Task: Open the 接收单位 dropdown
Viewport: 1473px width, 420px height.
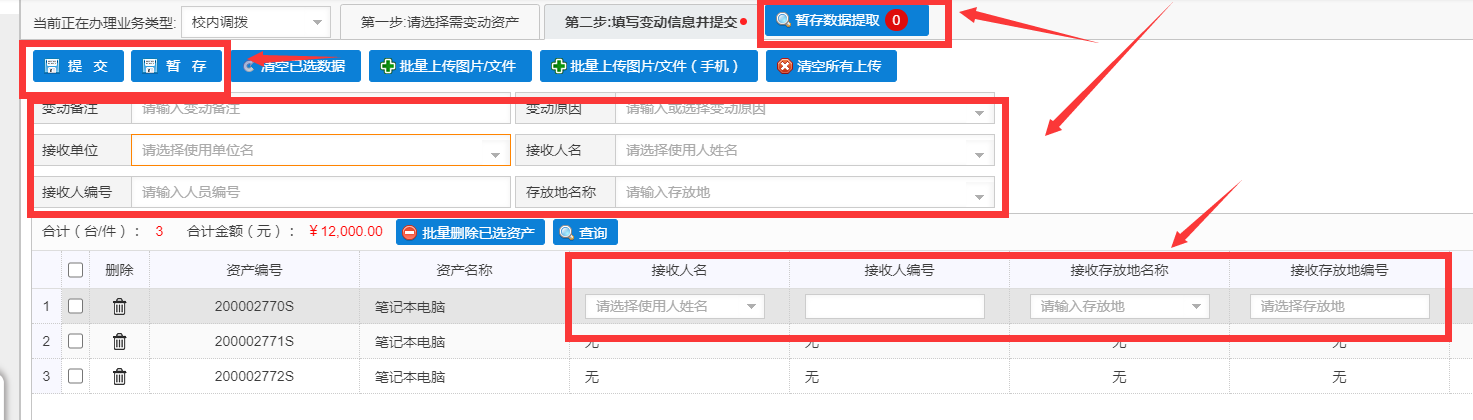Action: tap(320, 150)
